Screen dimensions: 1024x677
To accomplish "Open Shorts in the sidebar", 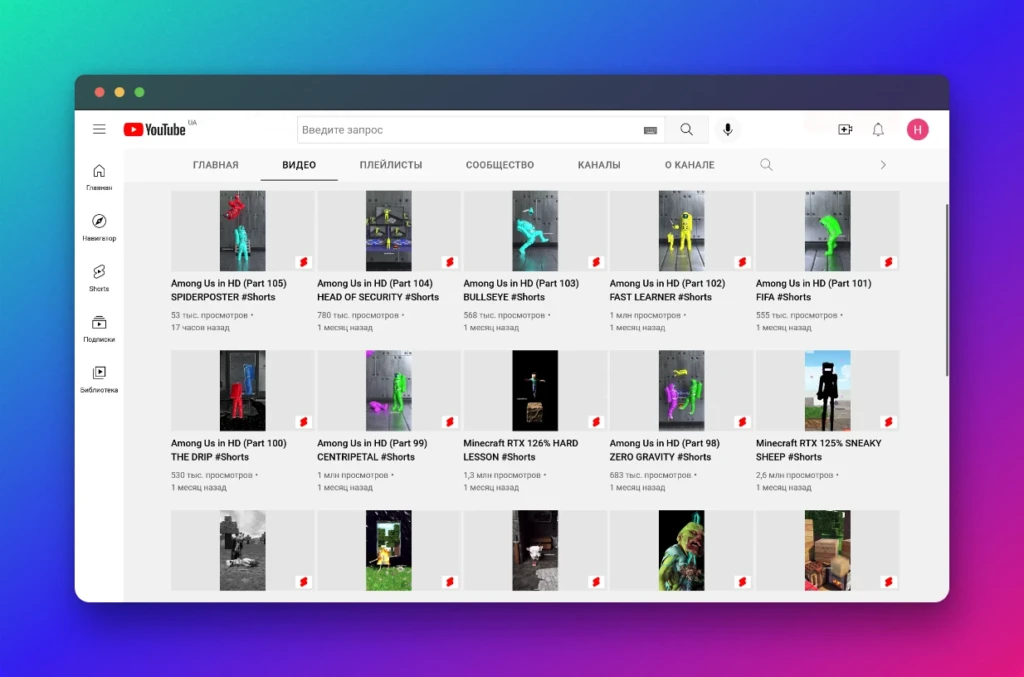I will pos(99,277).
